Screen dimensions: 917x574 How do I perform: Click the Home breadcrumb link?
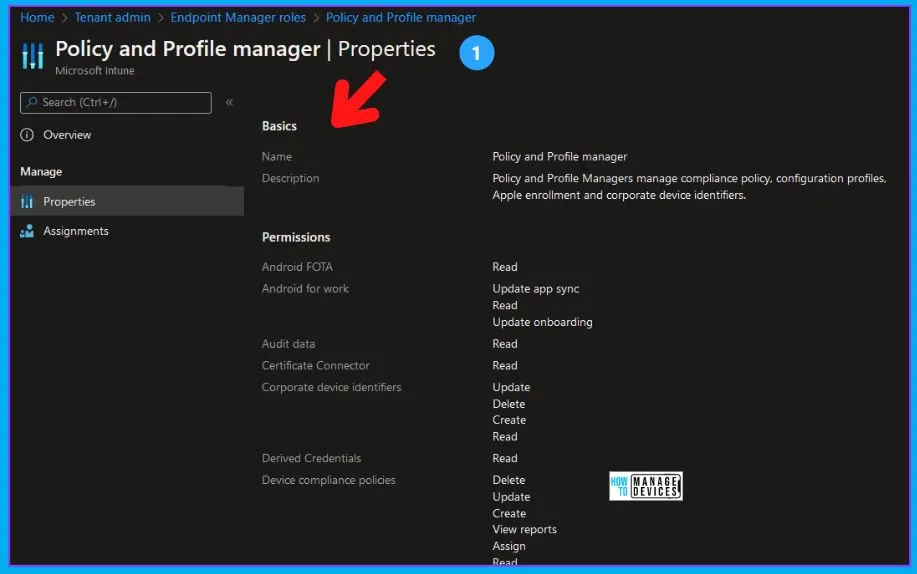[x=37, y=18]
